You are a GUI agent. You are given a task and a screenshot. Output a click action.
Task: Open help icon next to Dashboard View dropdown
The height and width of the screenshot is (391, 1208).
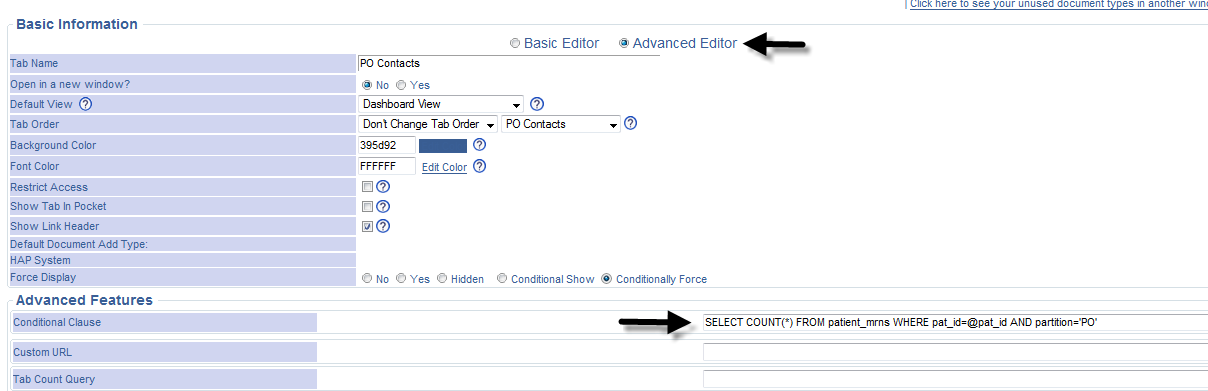[537, 104]
